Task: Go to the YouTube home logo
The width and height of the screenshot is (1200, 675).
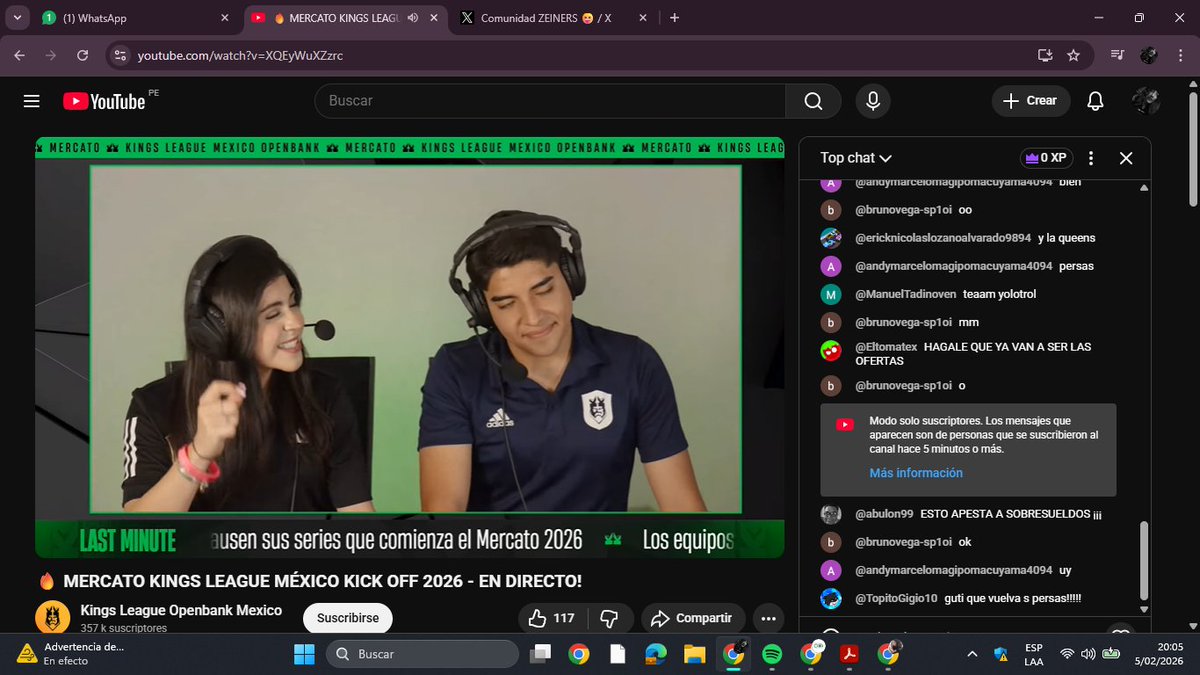Action: (104, 101)
